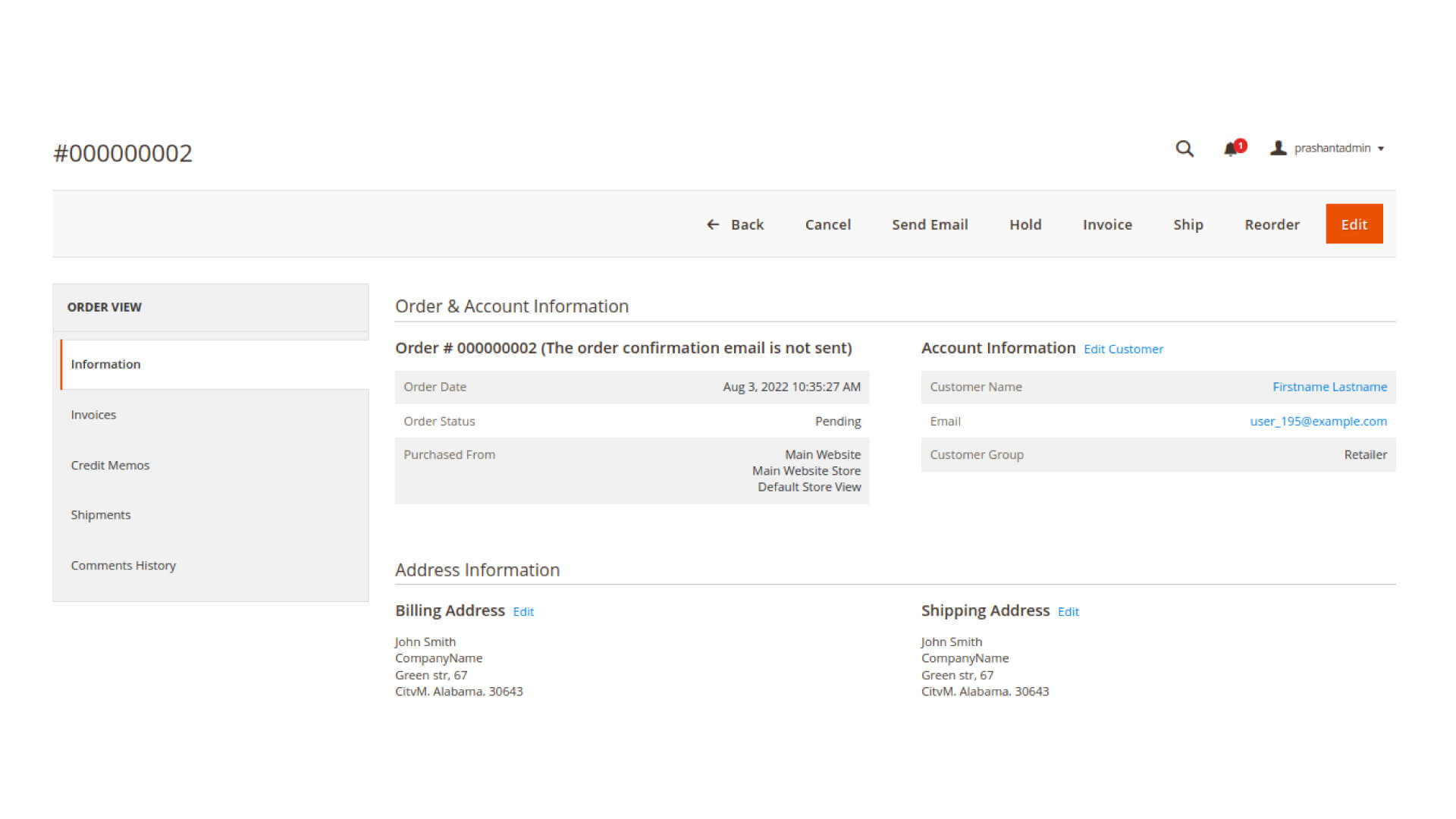Click the Edit Customer link
Image resolution: width=1456 pixels, height=819 pixels.
[x=1123, y=349]
